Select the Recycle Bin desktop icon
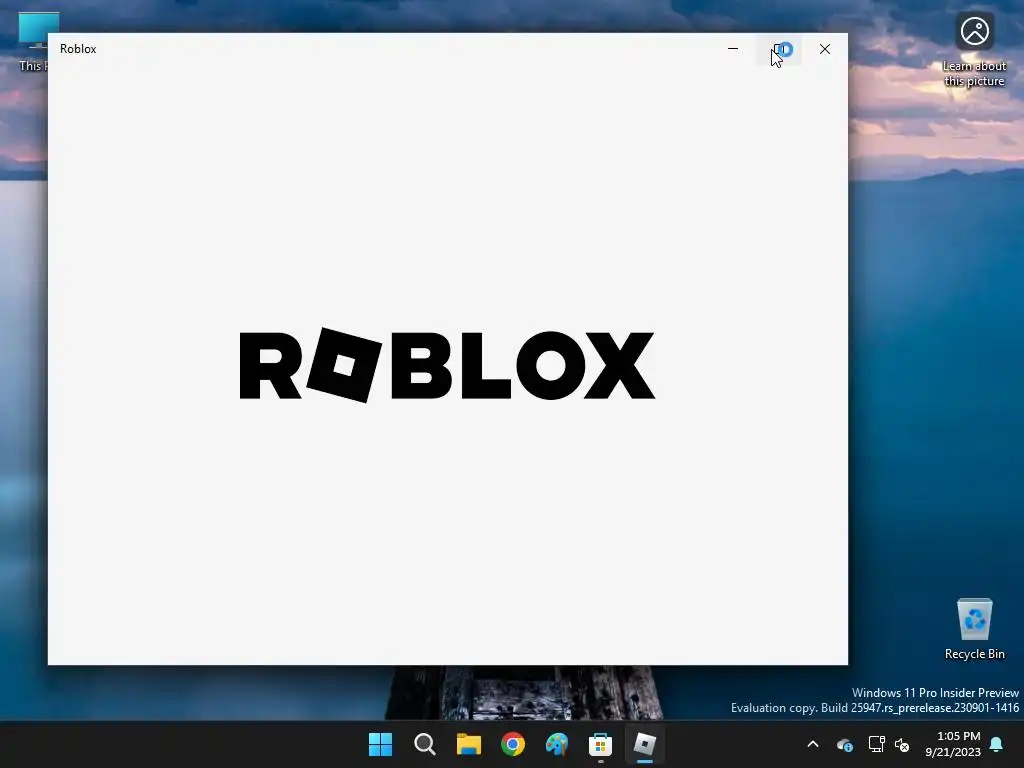 coord(974,628)
